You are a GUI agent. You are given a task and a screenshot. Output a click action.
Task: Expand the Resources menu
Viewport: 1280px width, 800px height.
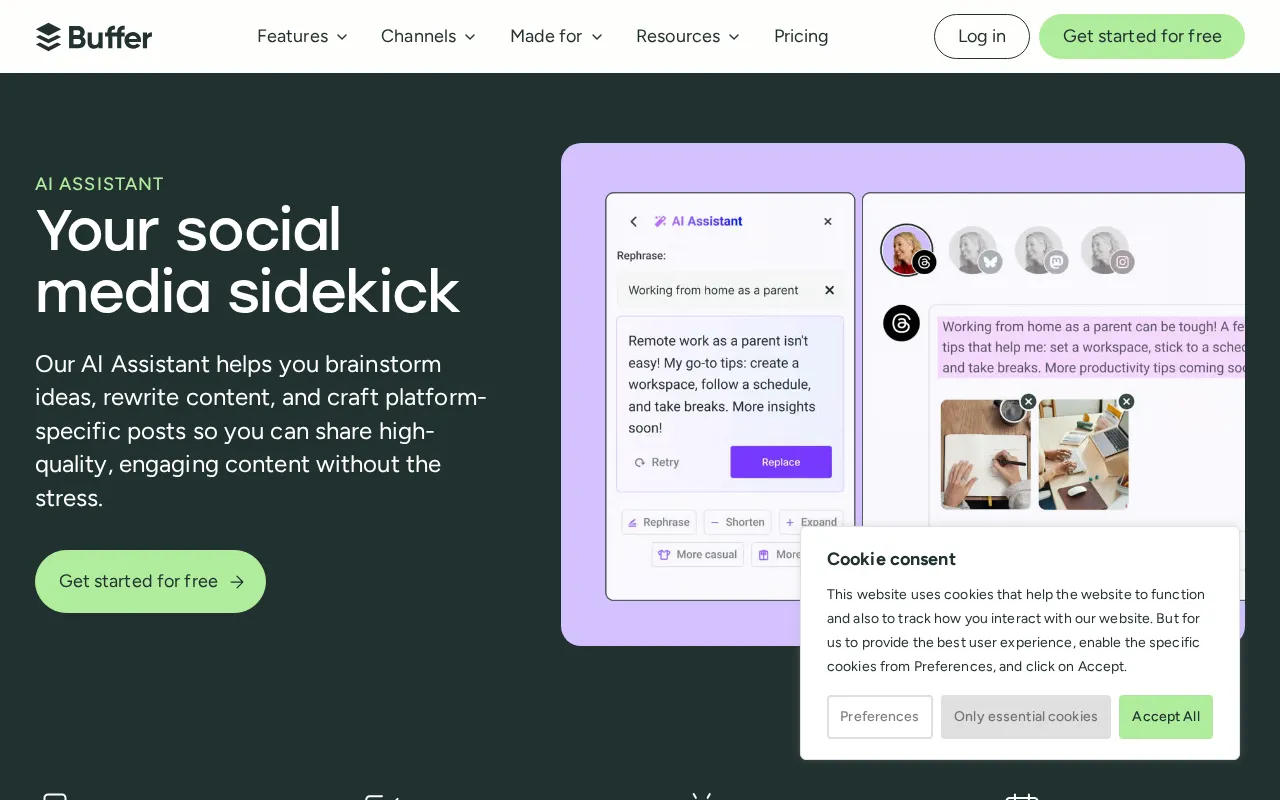click(688, 36)
